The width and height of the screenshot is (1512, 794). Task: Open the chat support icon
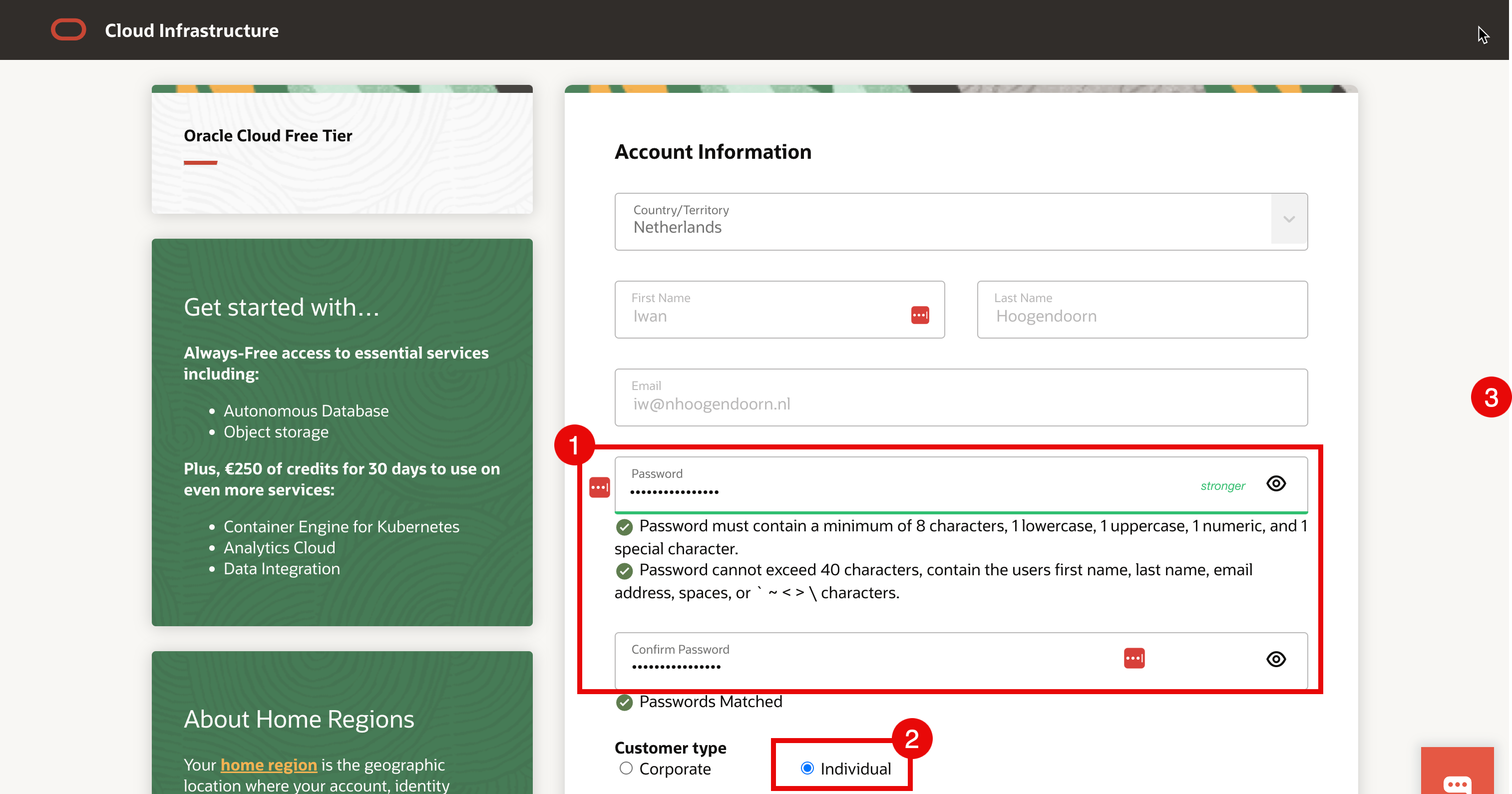[x=1457, y=783]
